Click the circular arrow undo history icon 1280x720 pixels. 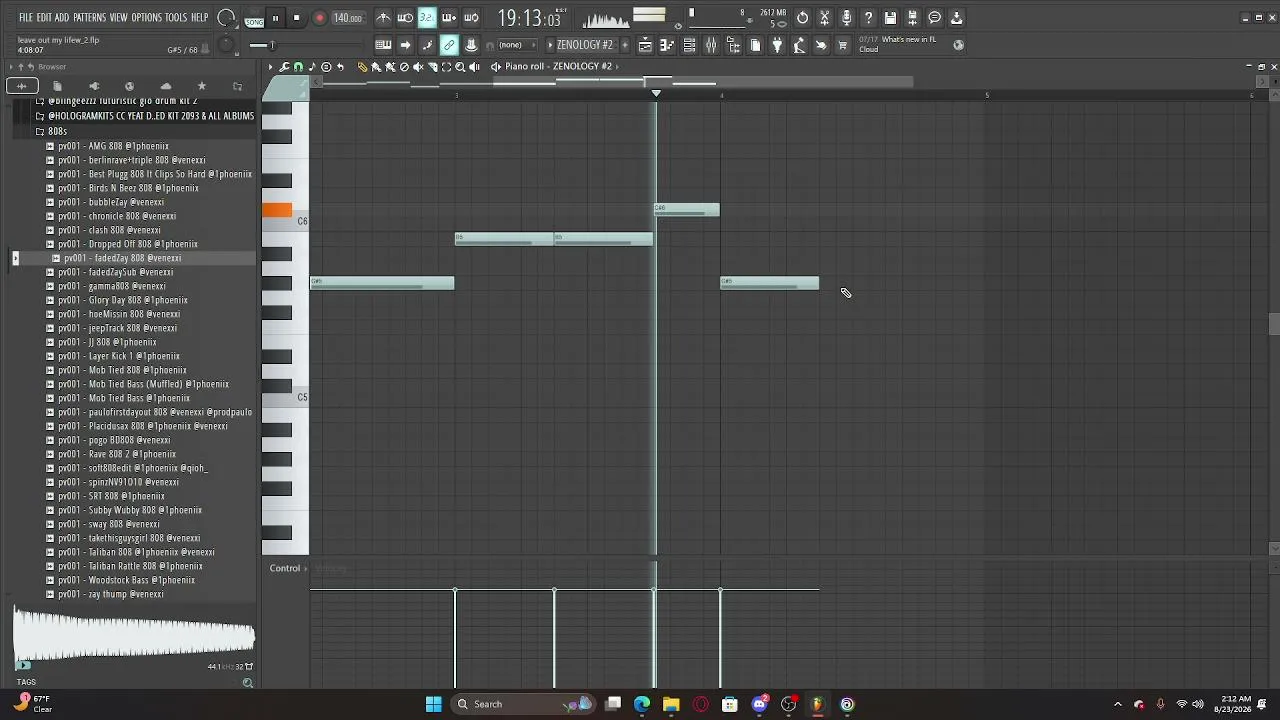[802, 18]
